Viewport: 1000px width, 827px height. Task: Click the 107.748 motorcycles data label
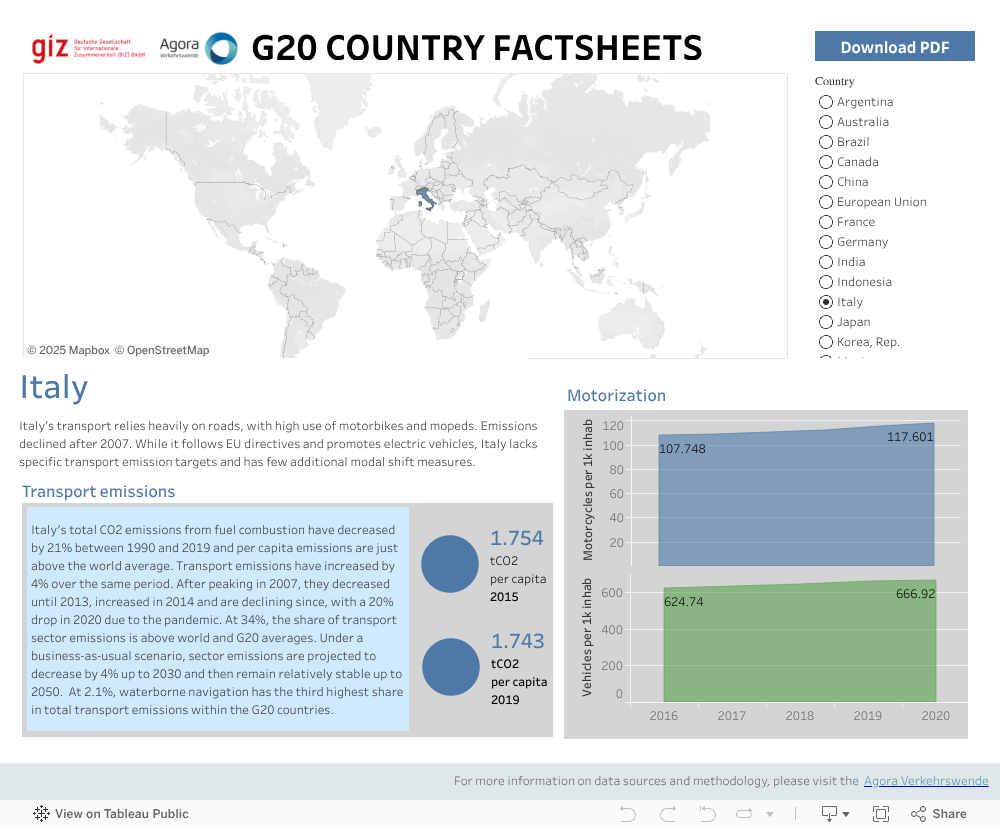coord(682,449)
